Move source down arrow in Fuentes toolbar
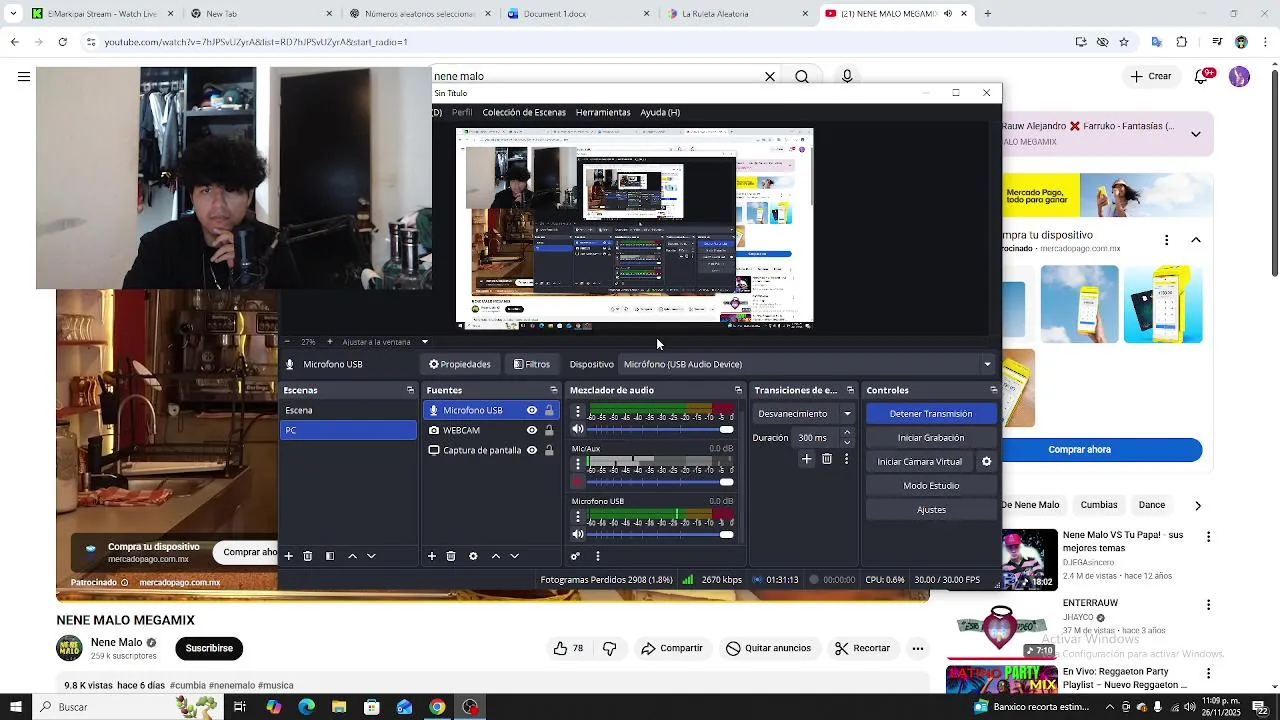 point(514,556)
